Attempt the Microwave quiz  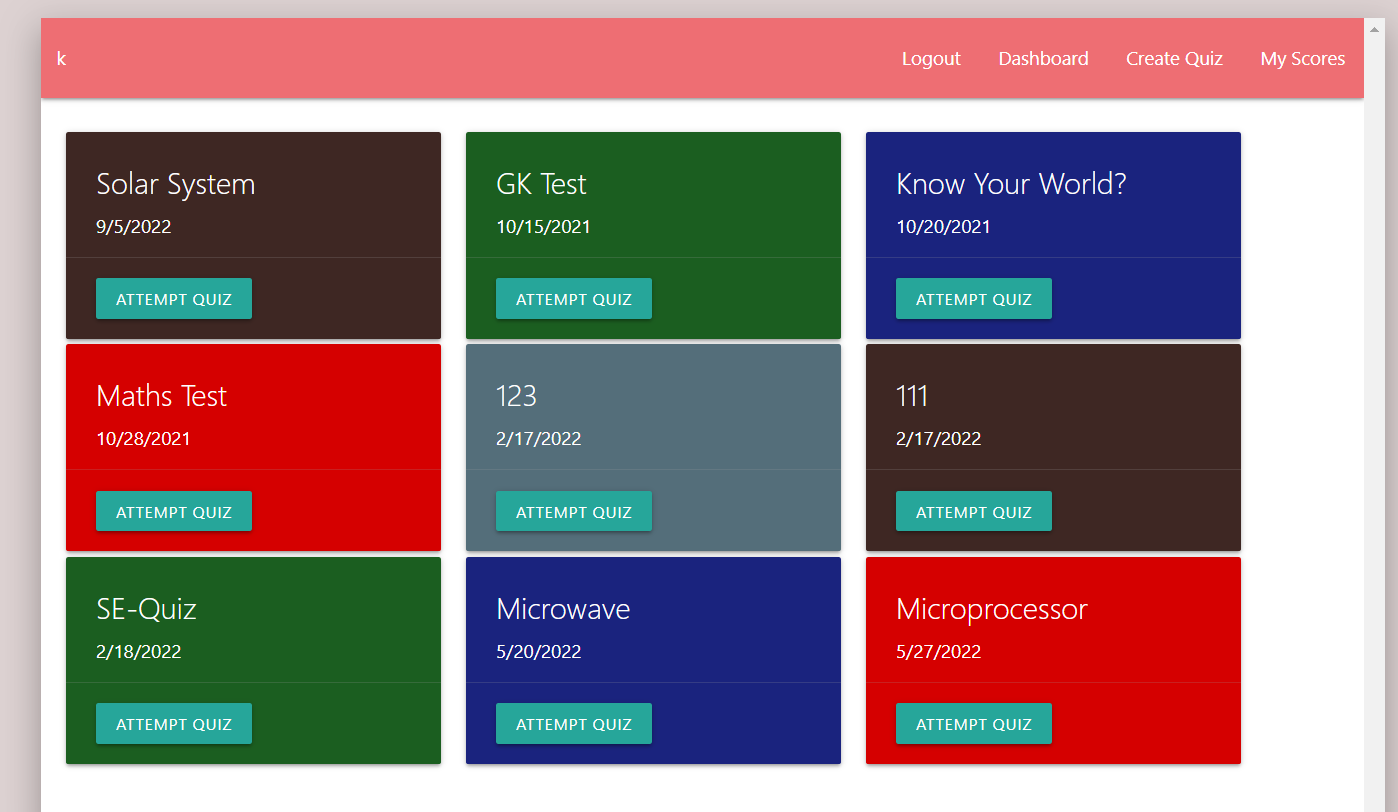pos(574,724)
